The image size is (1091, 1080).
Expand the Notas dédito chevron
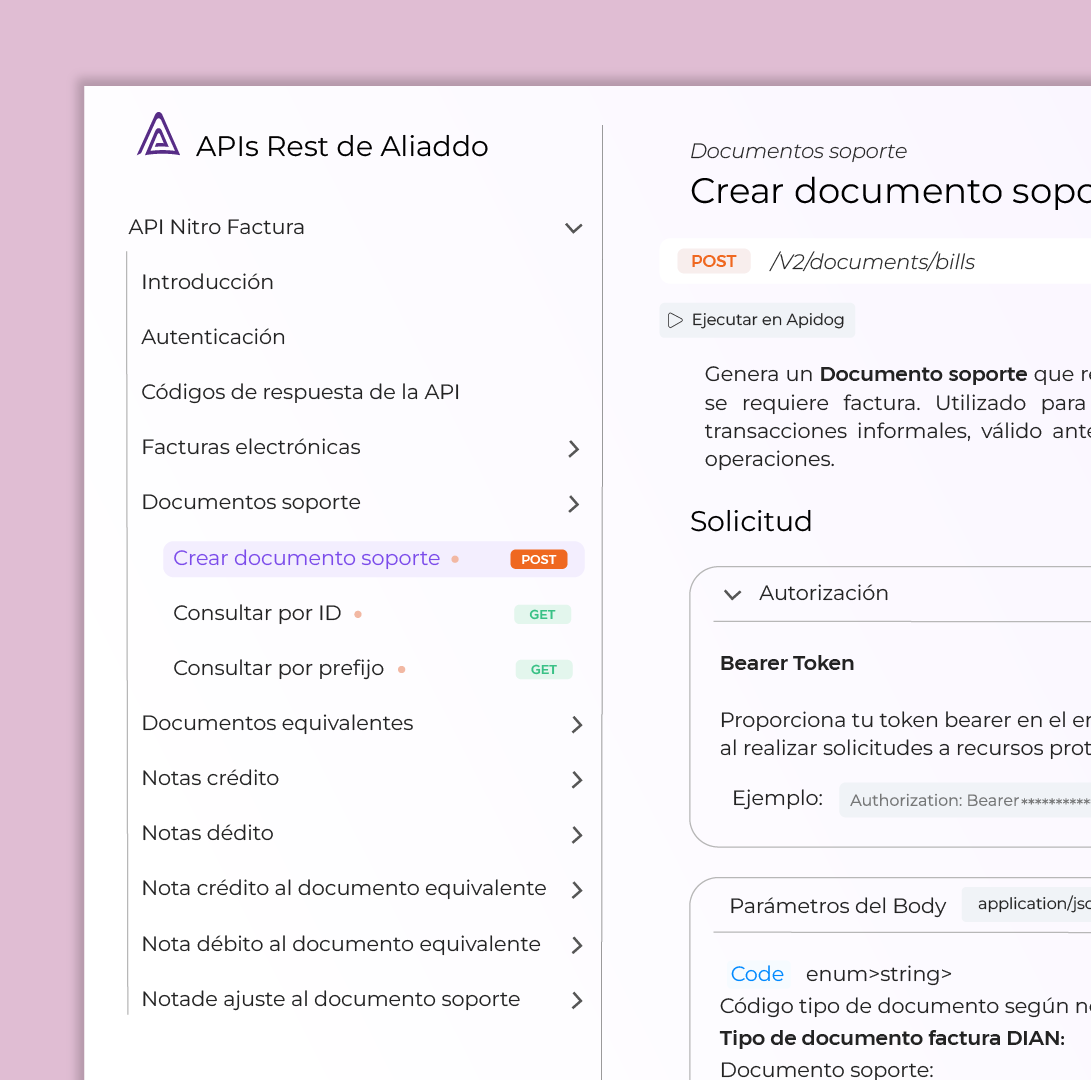(577, 835)
